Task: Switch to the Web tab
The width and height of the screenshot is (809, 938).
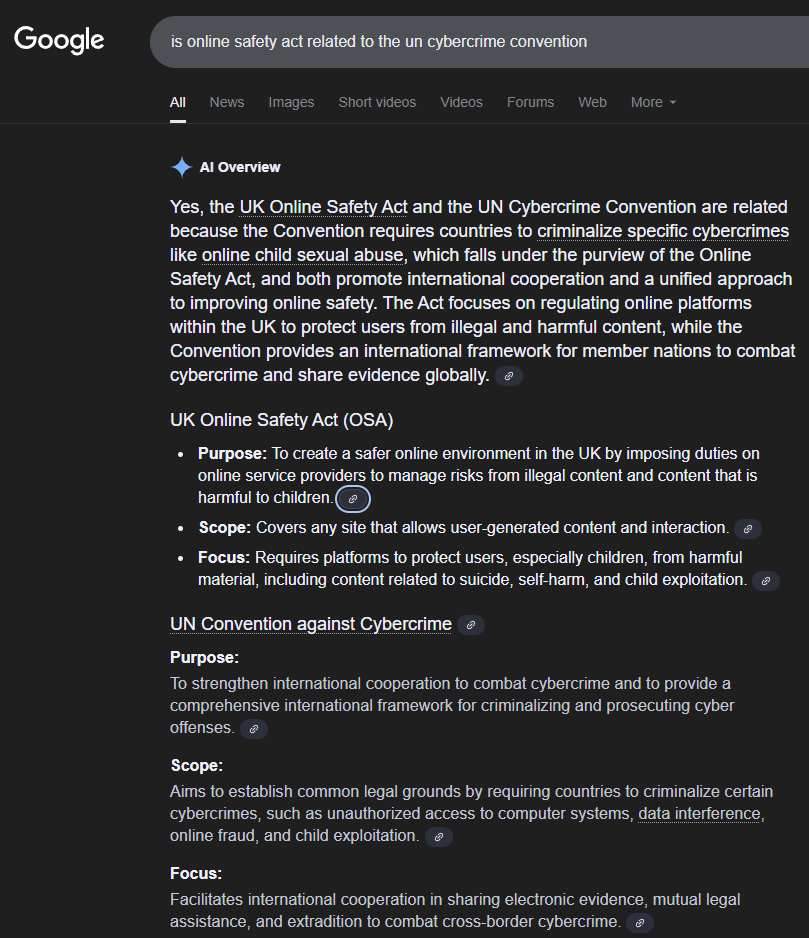Action: click(592, 102)
